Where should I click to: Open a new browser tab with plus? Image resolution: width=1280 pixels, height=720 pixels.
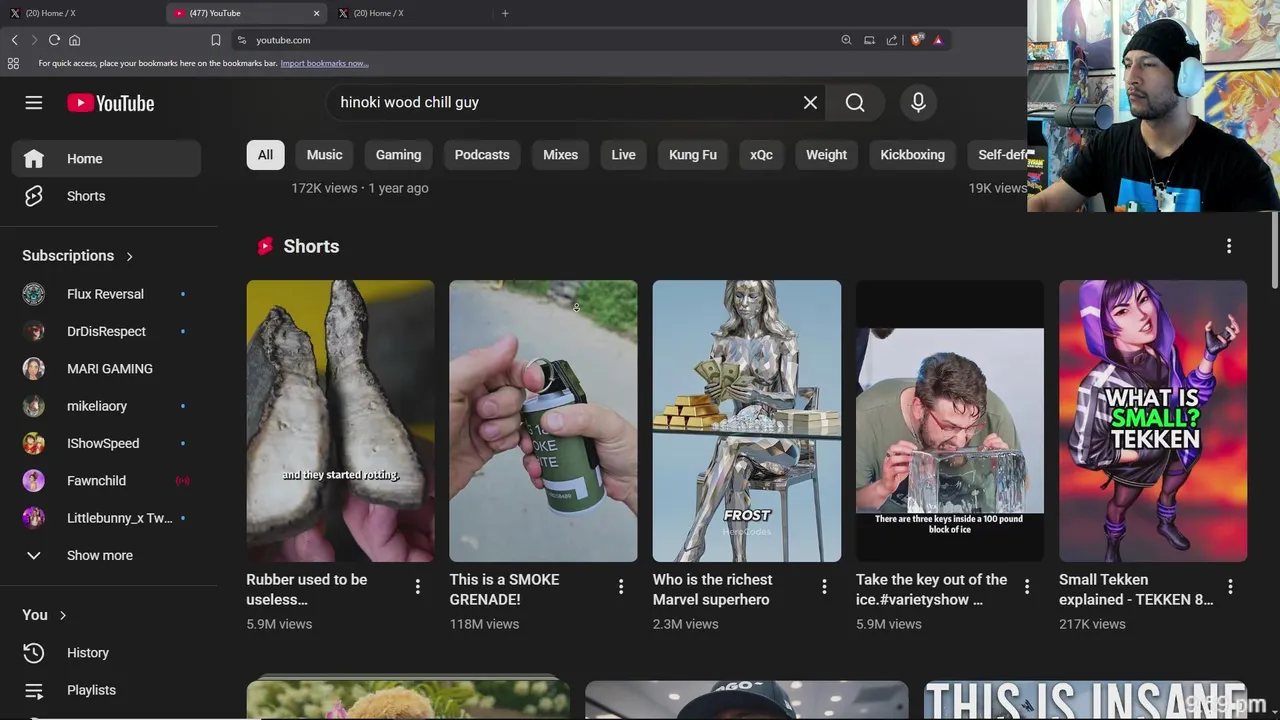(505, 13)
